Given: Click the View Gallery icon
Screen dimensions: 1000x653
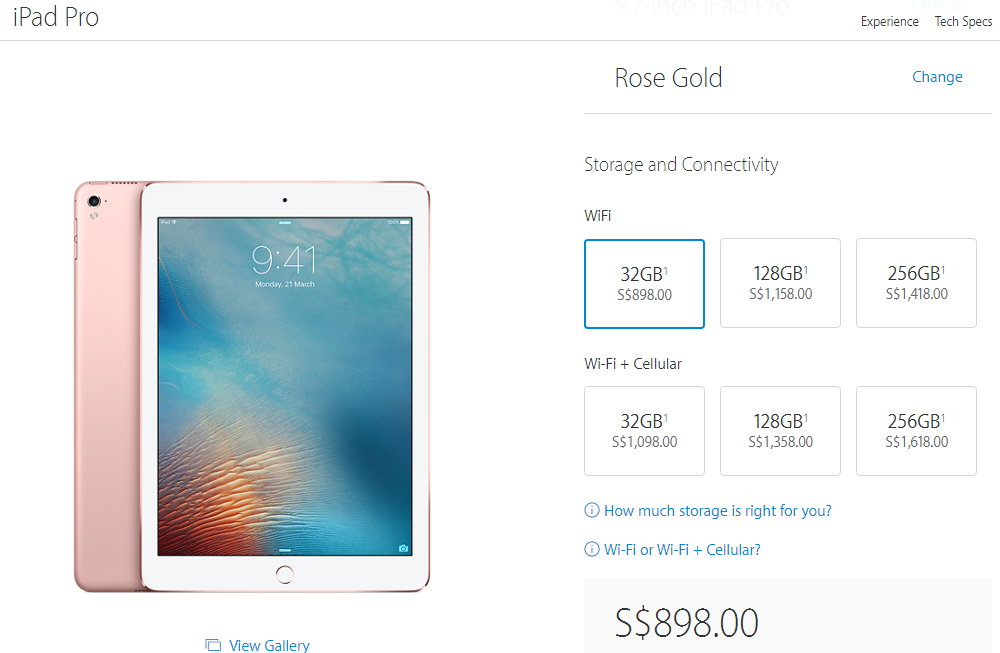Looking at the screenshot, I should (x=213, y=645).
